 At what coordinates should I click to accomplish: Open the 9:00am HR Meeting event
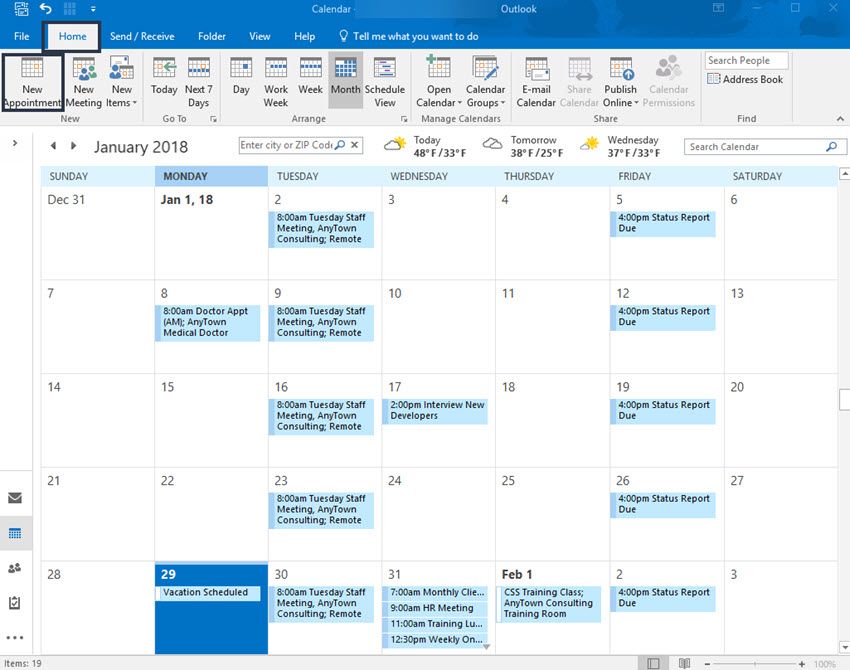(x=435, y=608)
